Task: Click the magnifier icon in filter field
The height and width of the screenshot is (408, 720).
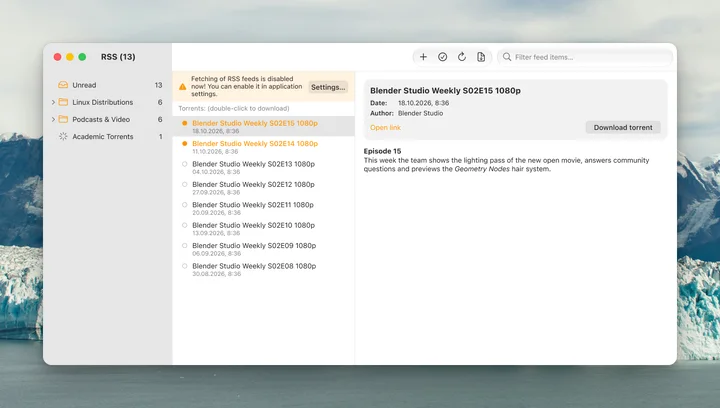Action: click(x=506, y=57)
